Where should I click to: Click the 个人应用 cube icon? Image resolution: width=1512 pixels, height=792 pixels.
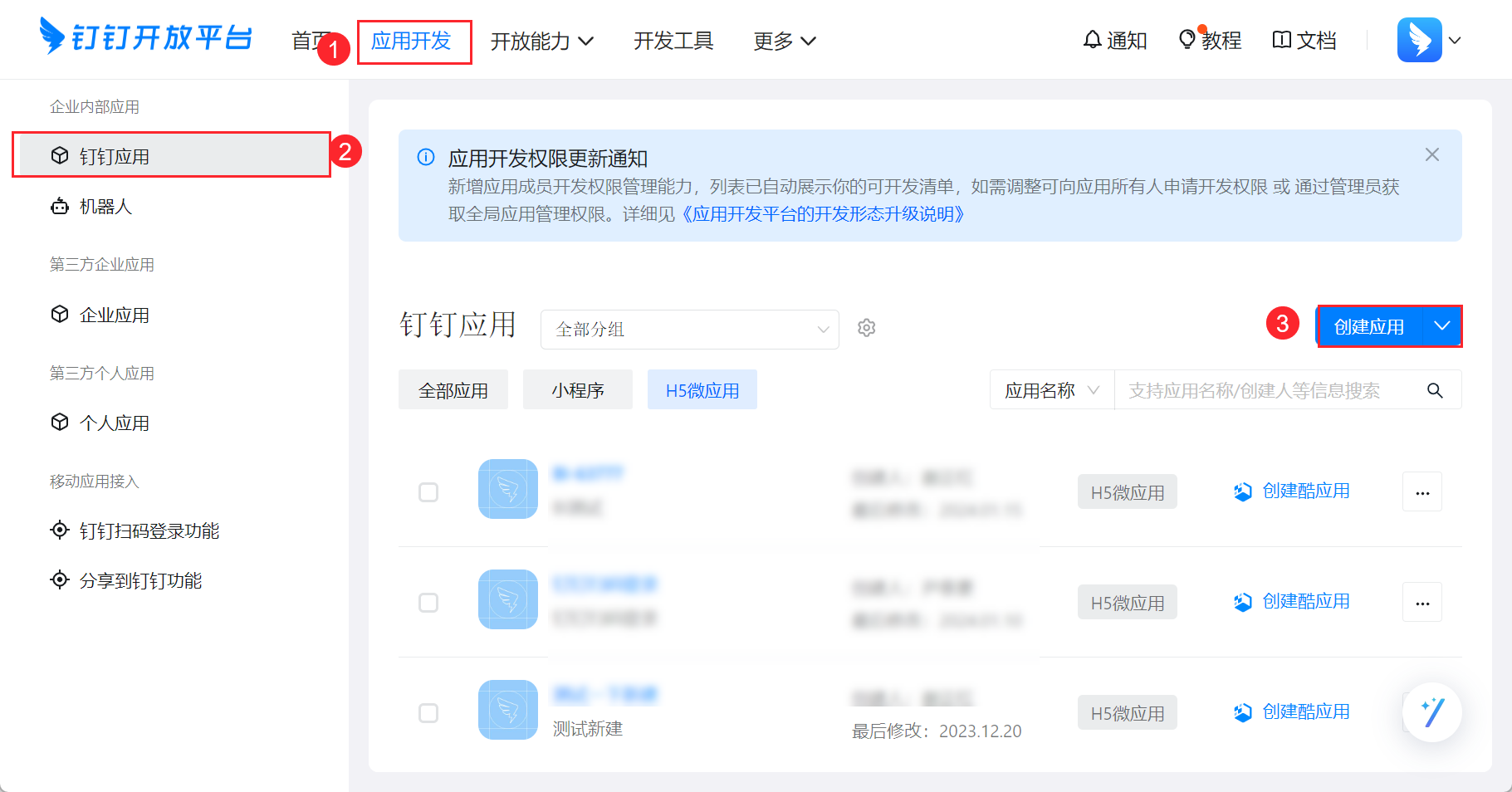click(60, 422)
